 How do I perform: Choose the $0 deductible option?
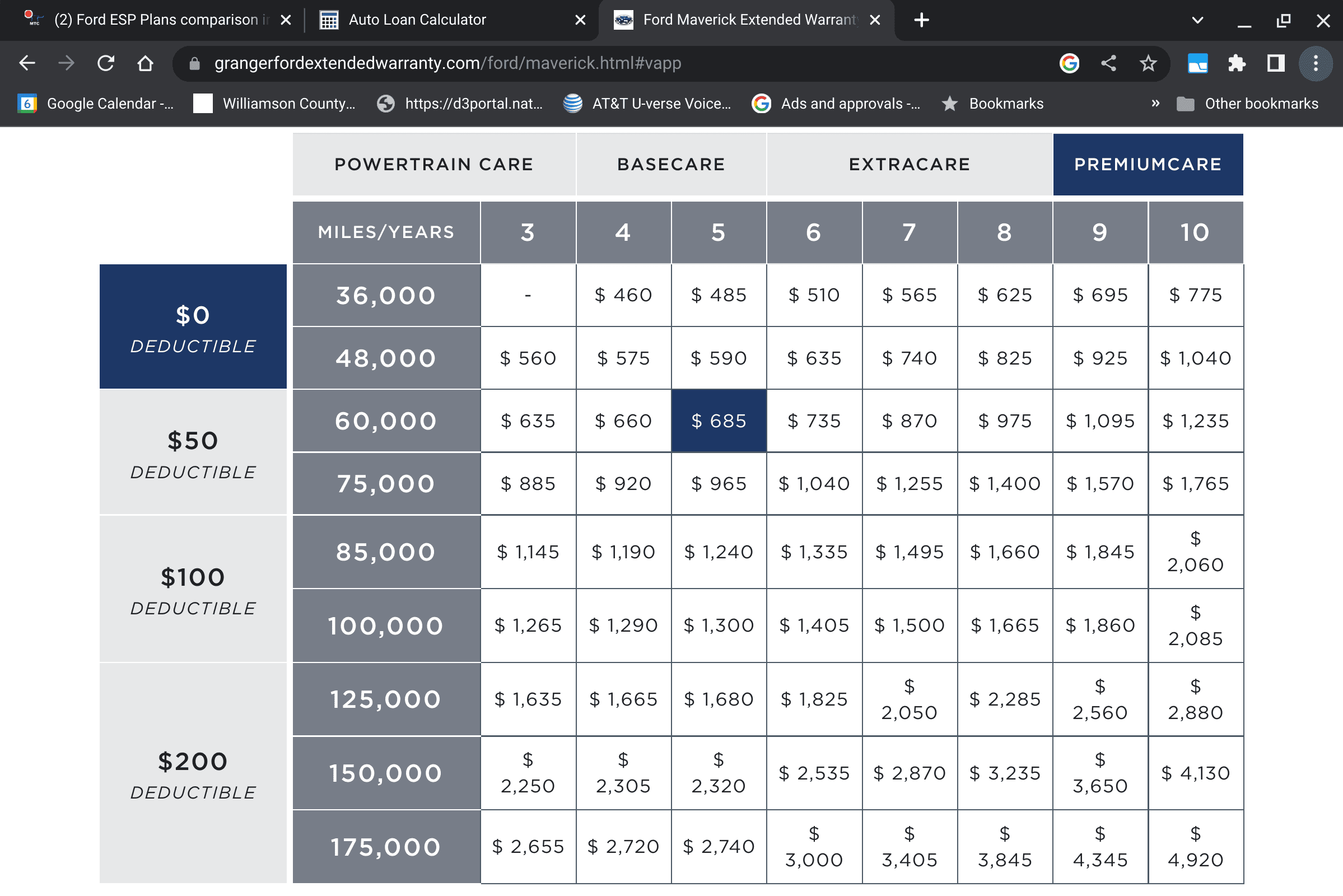(x=193, y=326)
